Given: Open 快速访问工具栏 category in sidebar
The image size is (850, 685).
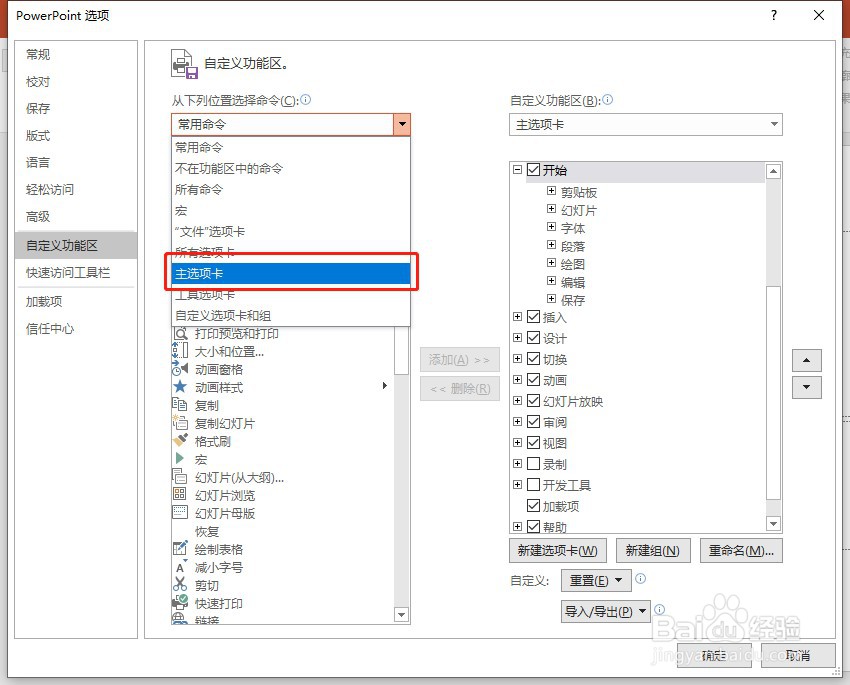Looking at the screenshot, I should click(x=76, y=273).
